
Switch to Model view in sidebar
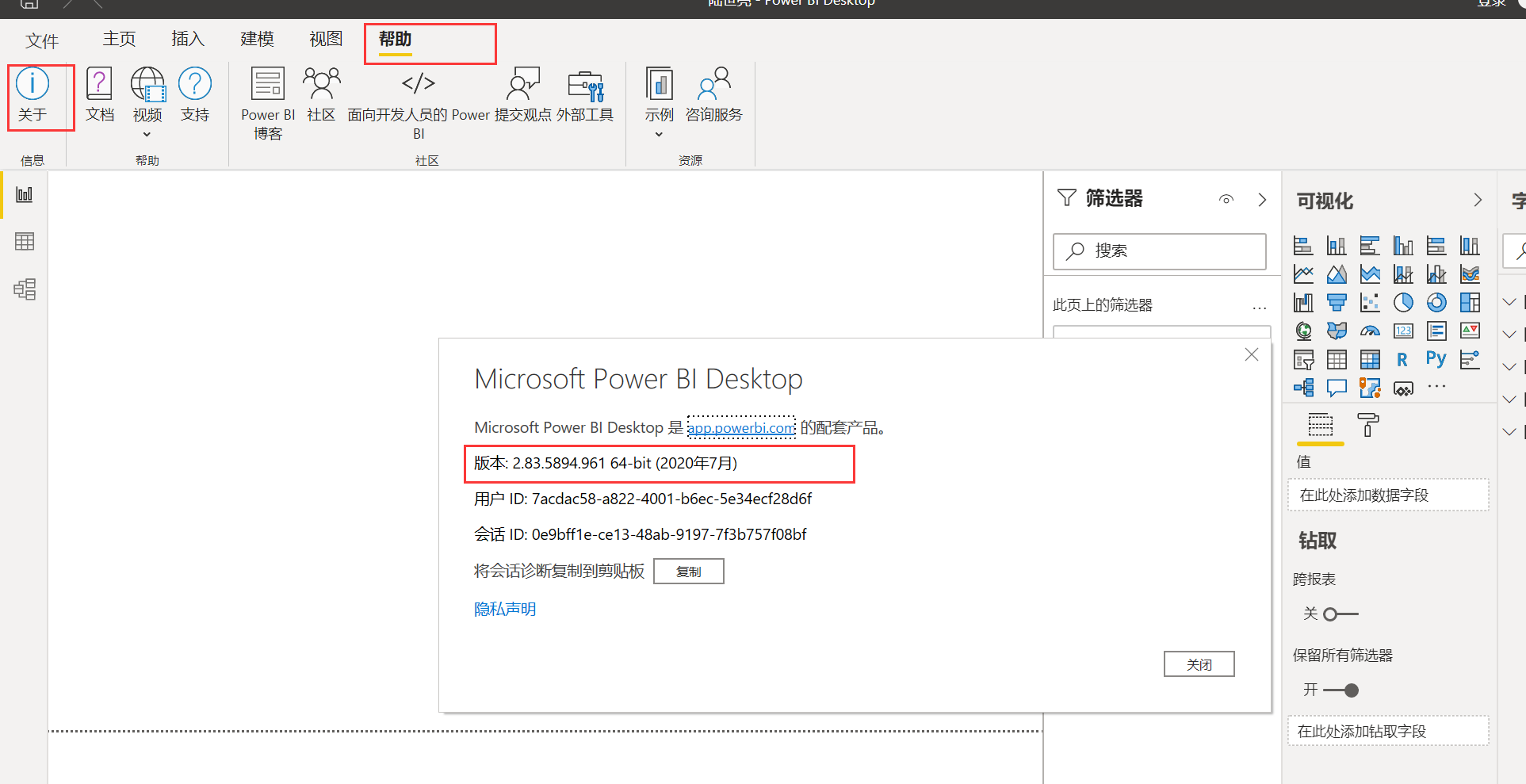(25, 289)
